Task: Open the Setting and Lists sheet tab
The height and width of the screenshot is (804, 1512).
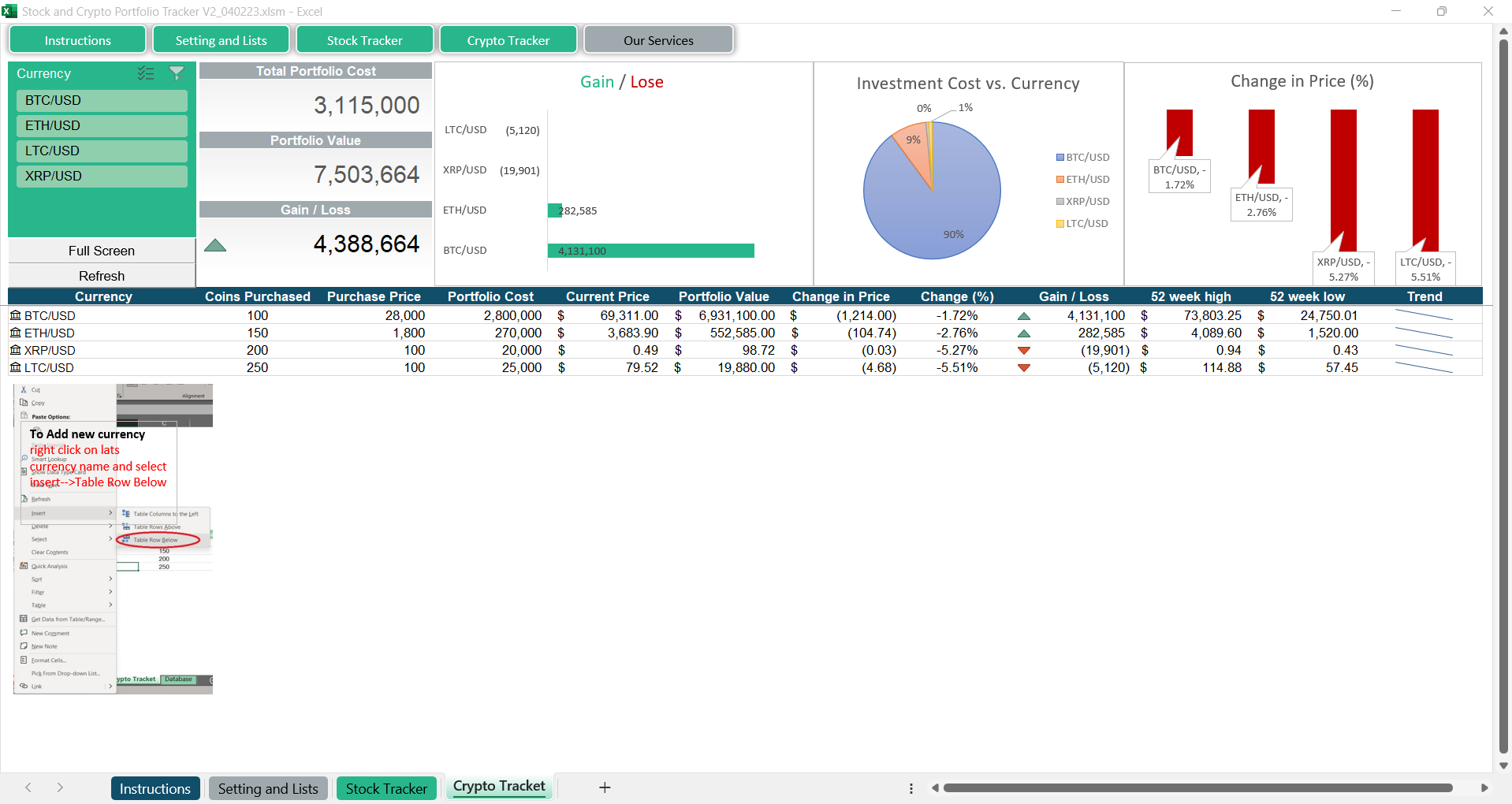Action: pos(268,788)
